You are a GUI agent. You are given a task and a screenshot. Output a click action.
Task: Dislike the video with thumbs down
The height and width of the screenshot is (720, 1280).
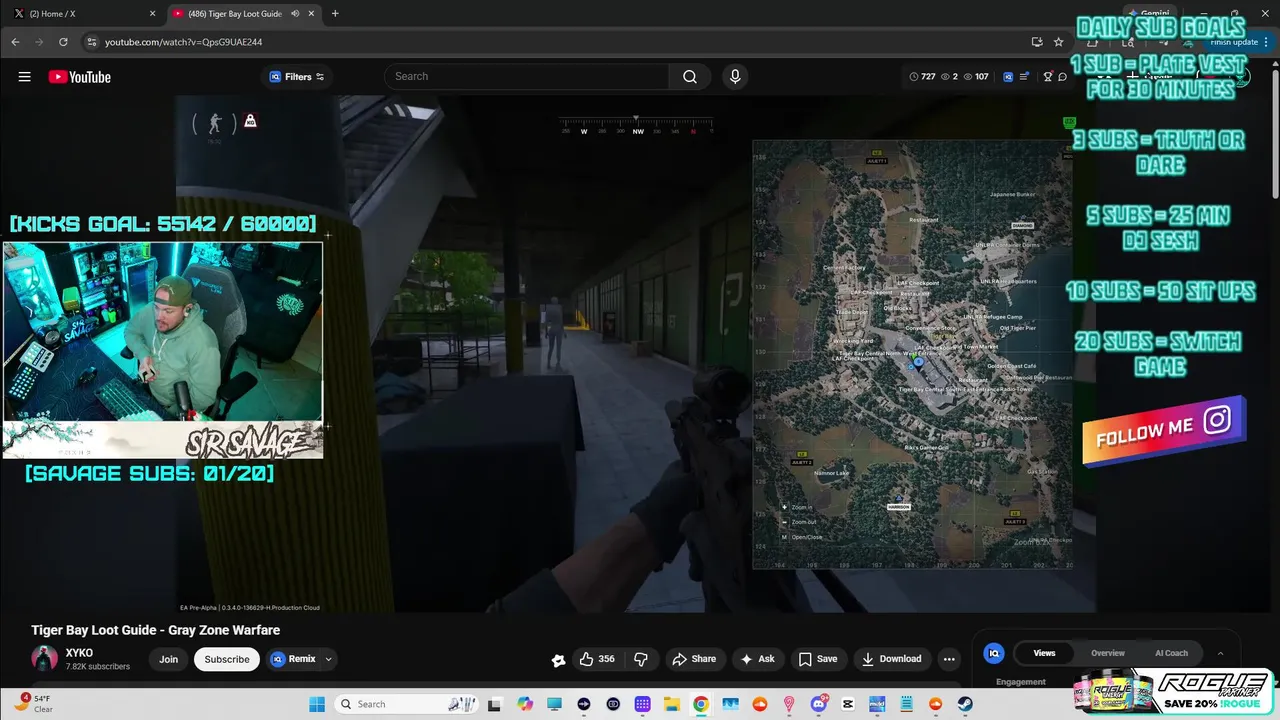641,659
